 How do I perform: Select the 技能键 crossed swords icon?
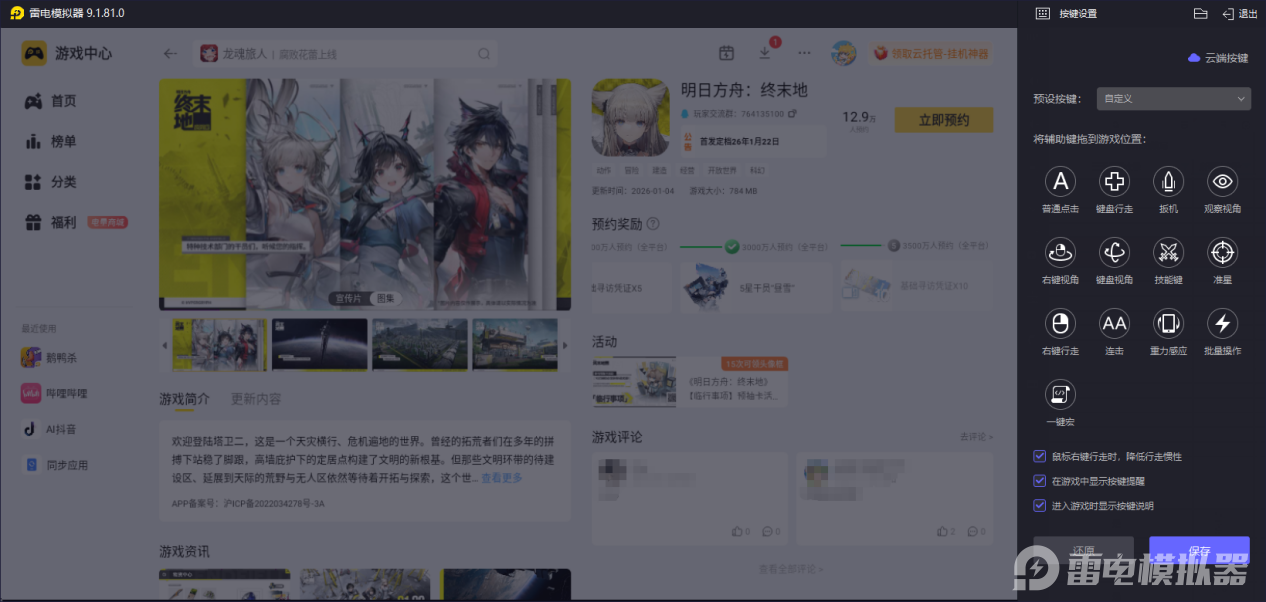point(1168,252)
